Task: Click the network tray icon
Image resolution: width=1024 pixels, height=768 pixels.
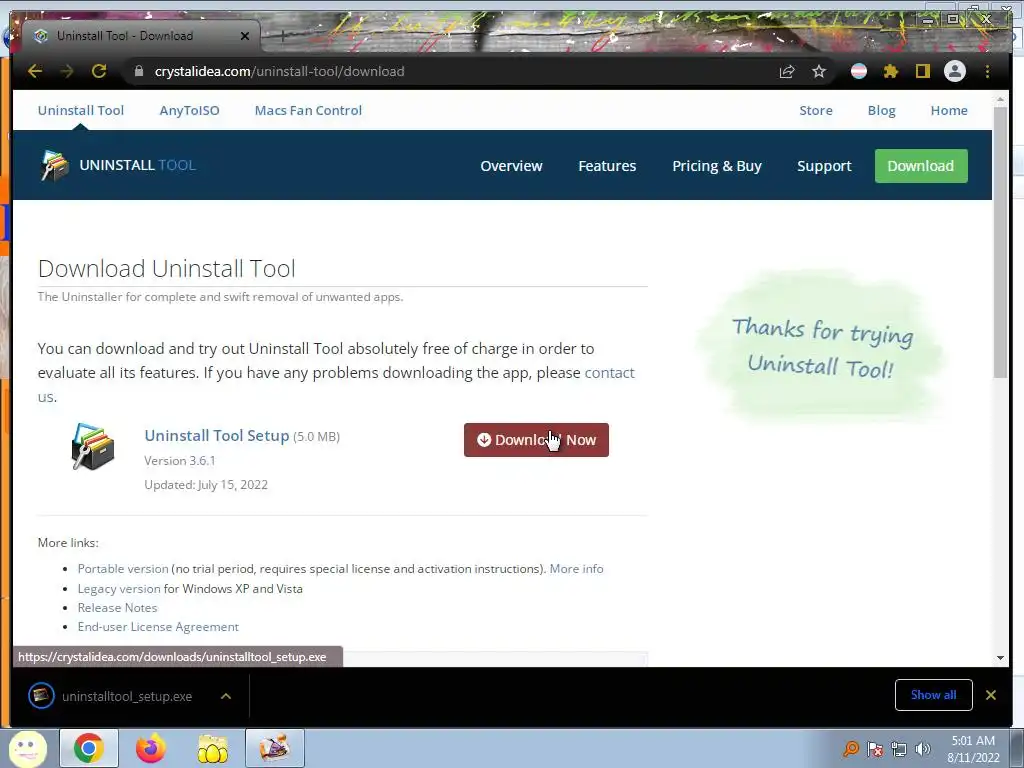Action: (899, 749)
